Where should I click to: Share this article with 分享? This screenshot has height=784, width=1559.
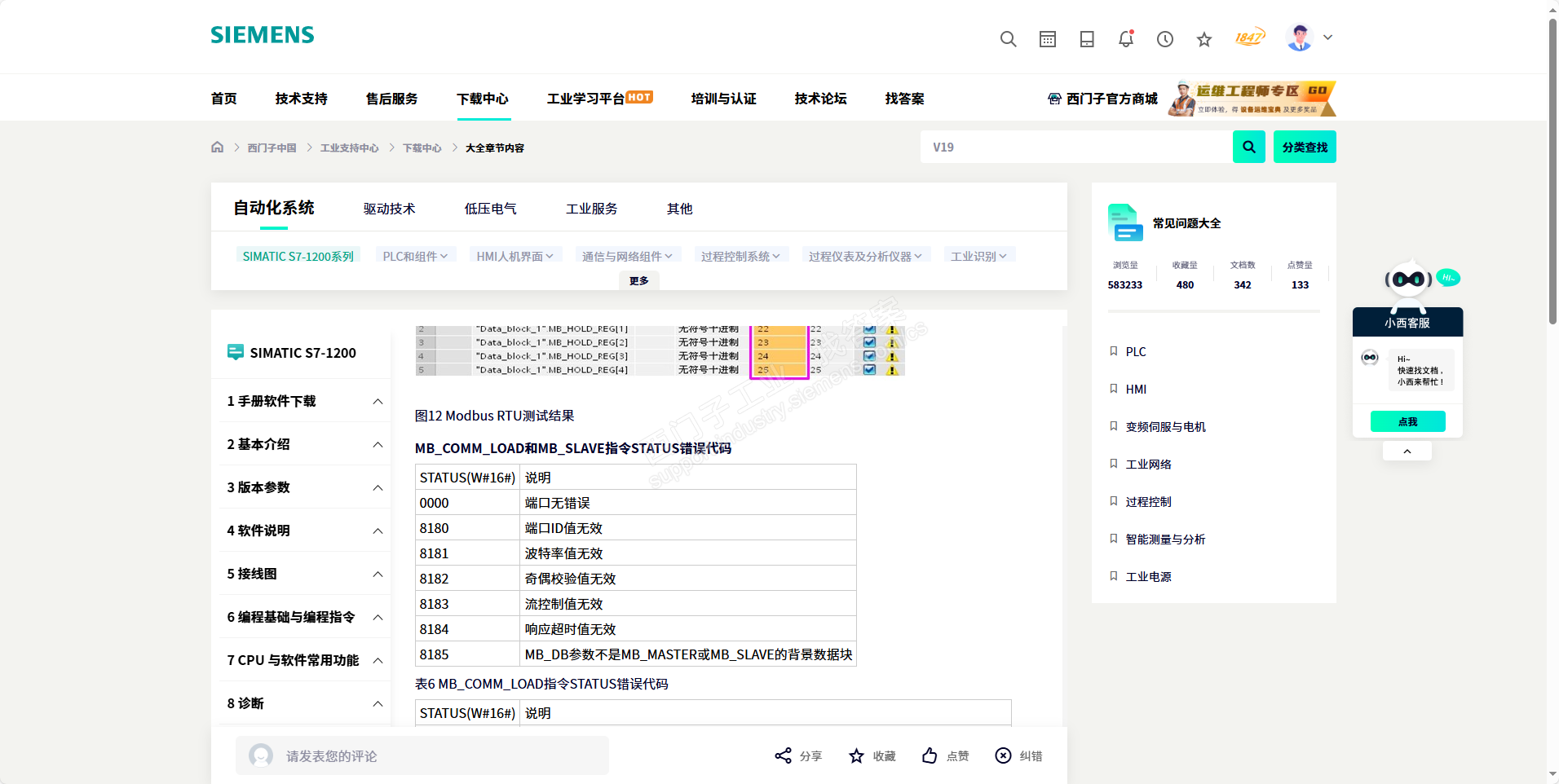coord(798,756)
